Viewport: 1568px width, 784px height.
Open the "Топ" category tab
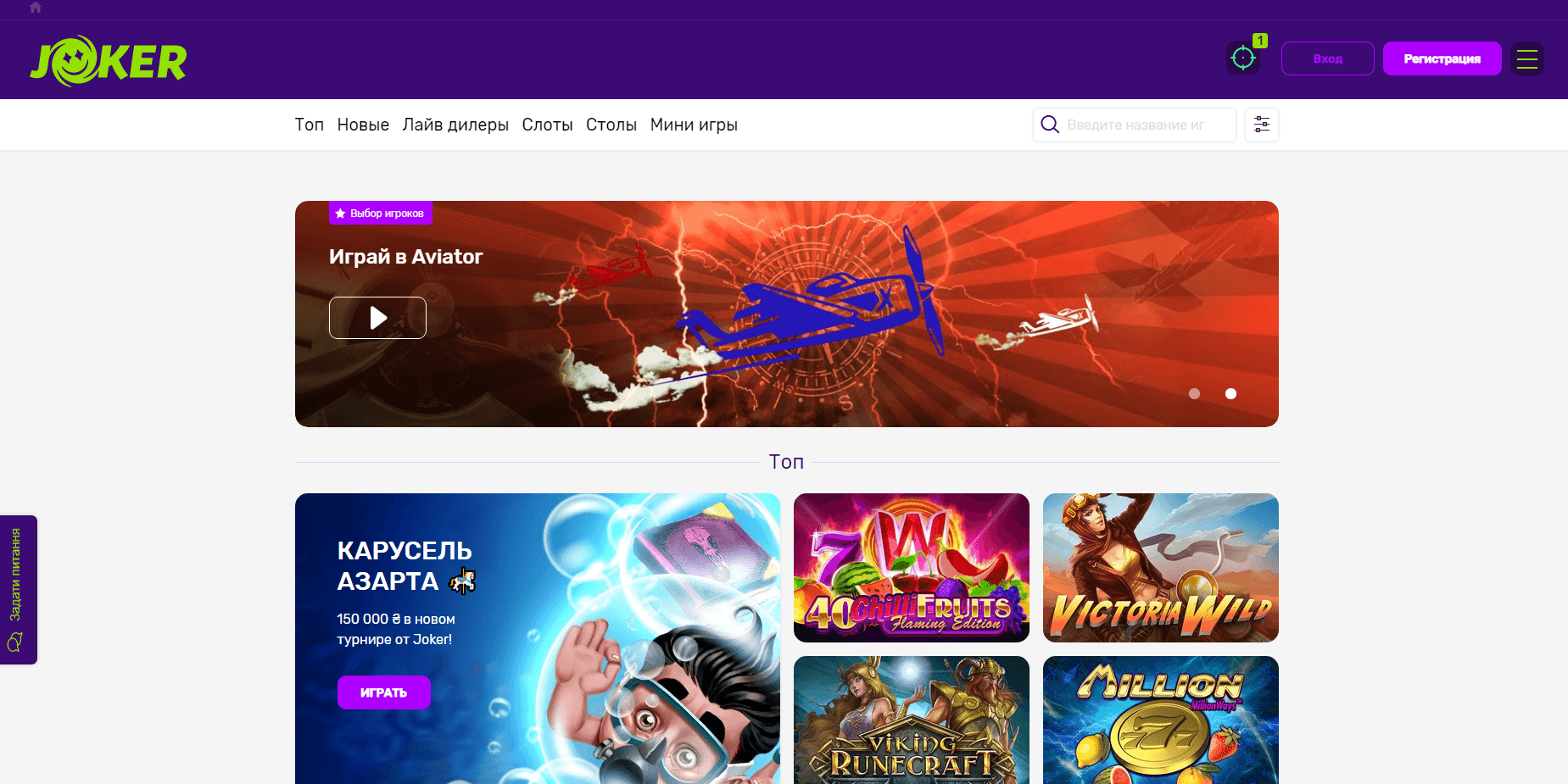(x=310, y=125)
